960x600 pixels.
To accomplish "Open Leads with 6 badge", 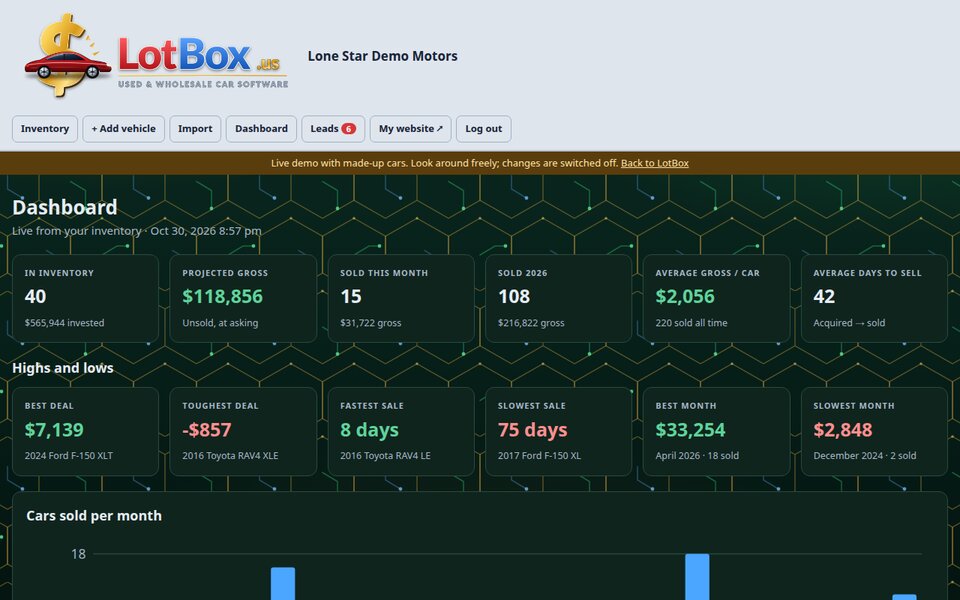I will click(x=333, y=129).
